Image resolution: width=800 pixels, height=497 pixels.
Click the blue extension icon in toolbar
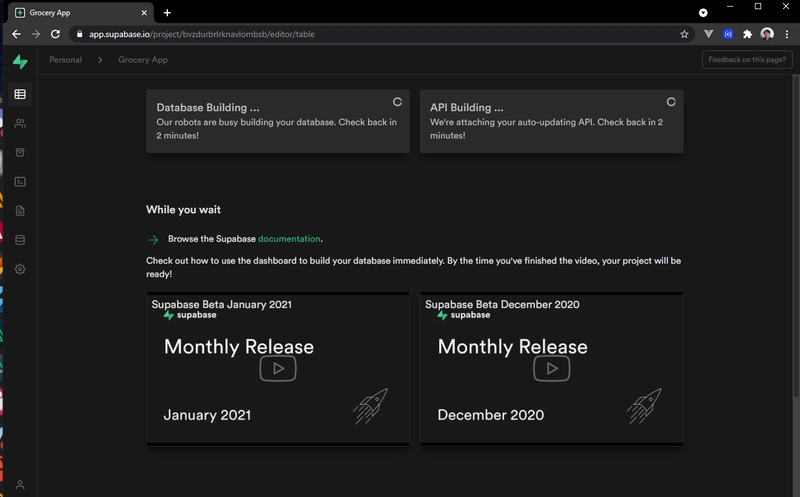click(x=728, y=34)
